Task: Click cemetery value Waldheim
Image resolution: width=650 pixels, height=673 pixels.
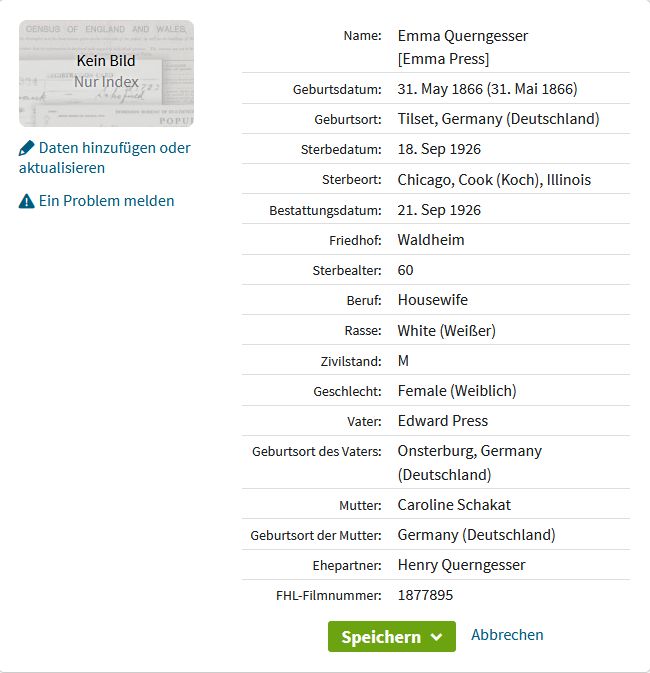Action: 431,240
